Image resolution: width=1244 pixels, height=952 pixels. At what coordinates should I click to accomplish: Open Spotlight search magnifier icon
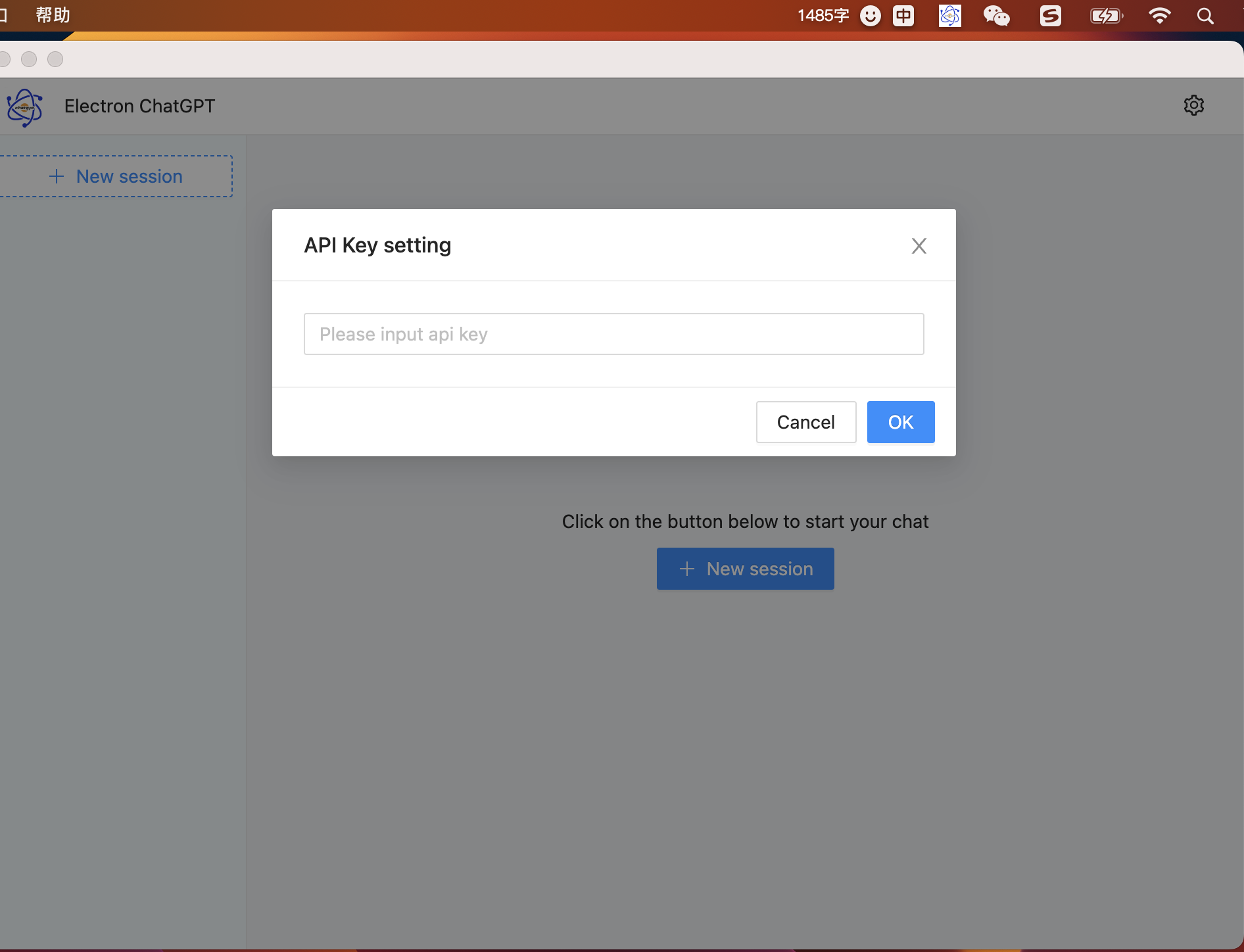coord(1205,16)
